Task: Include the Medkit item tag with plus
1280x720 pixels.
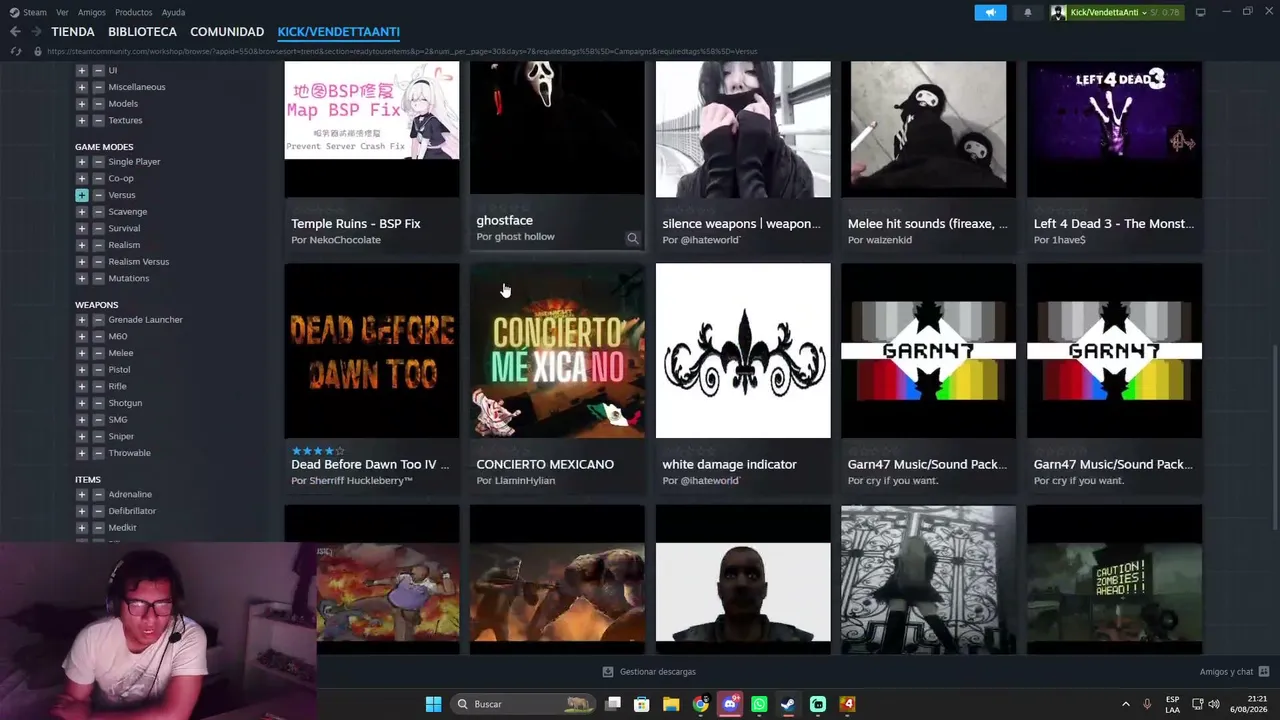Action: tap(81, 528)
